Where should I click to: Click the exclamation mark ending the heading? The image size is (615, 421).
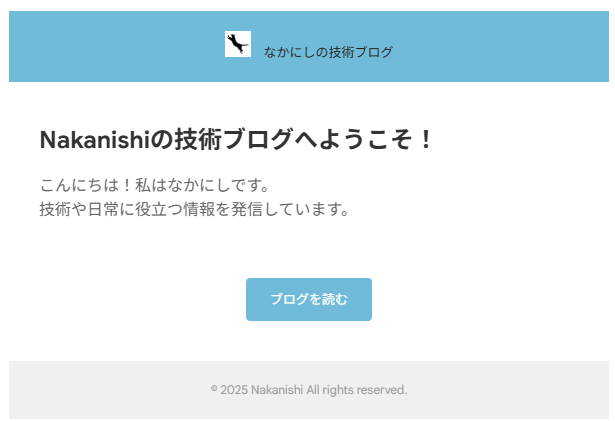(x=425, y=139)
